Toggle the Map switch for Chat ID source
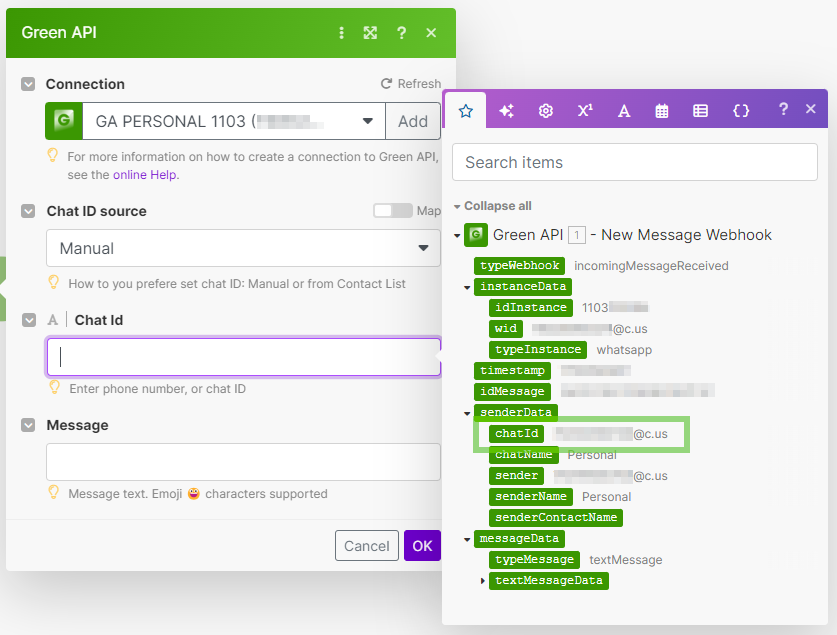The width and height of the screenshot is (837, 635). 392,211
